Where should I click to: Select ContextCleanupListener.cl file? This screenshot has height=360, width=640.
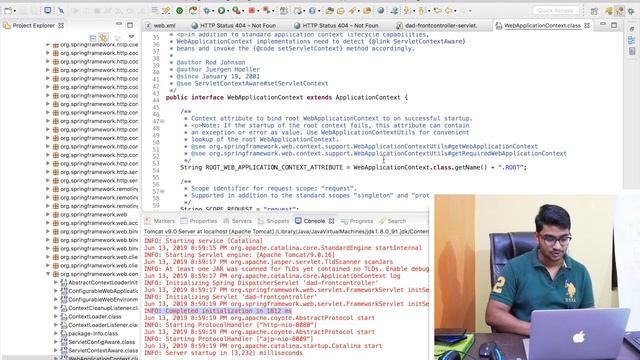(x=103, y=308)
